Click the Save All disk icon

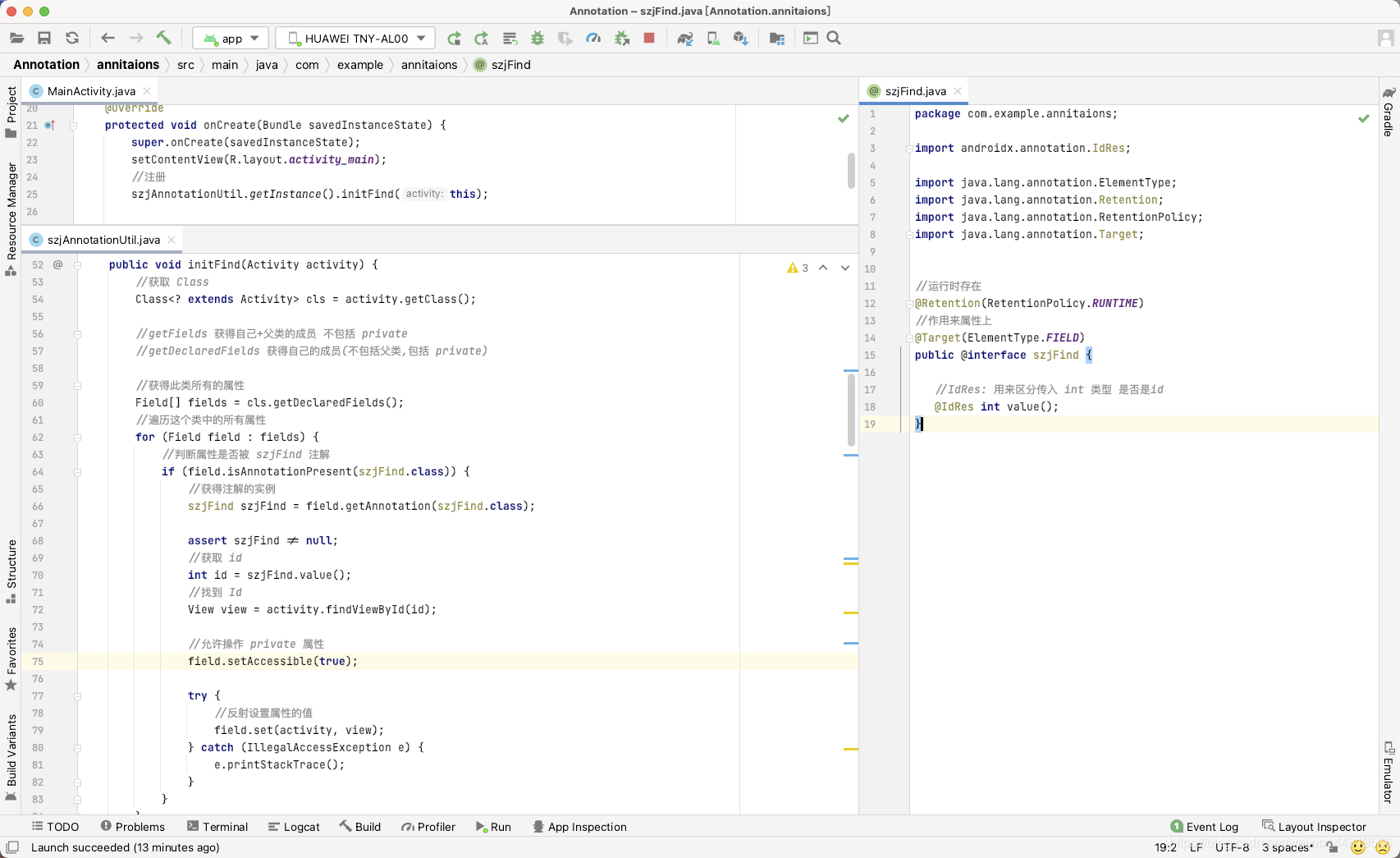point(44,38)
